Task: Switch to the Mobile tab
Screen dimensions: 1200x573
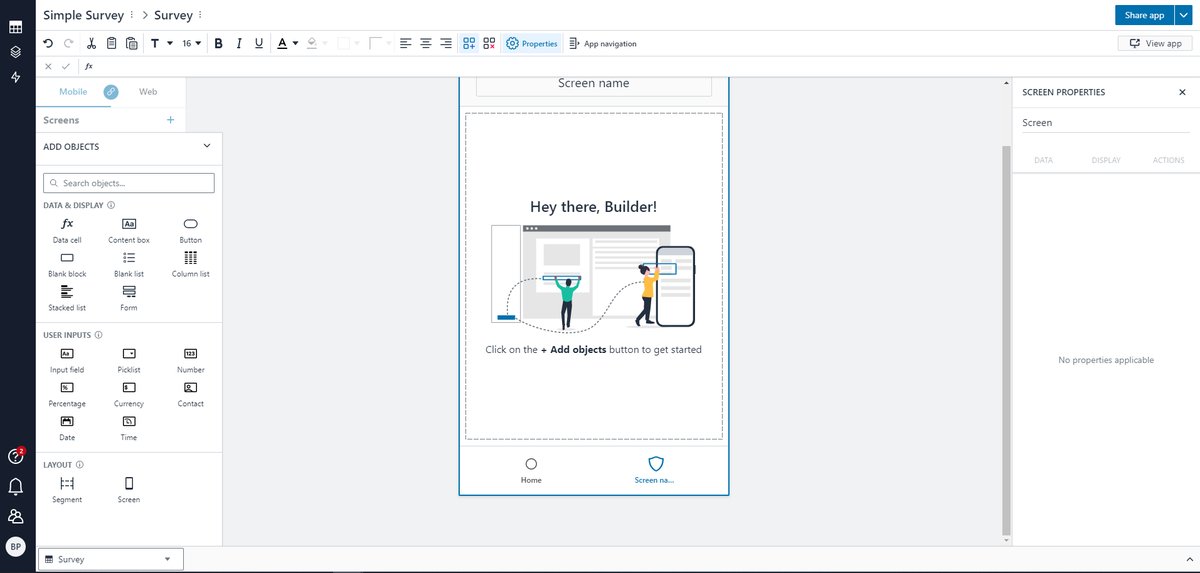Action: click(73, 91)
